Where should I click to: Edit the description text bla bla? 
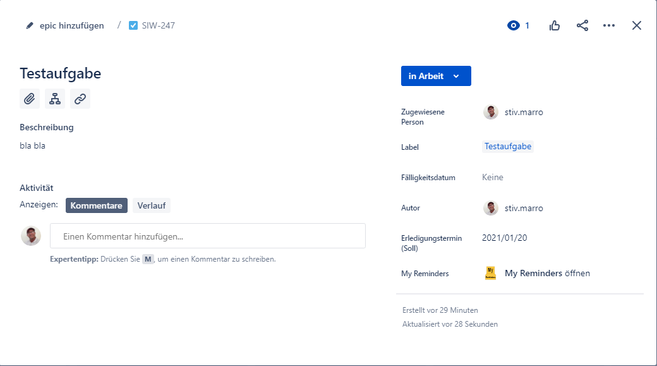[32, 146]
